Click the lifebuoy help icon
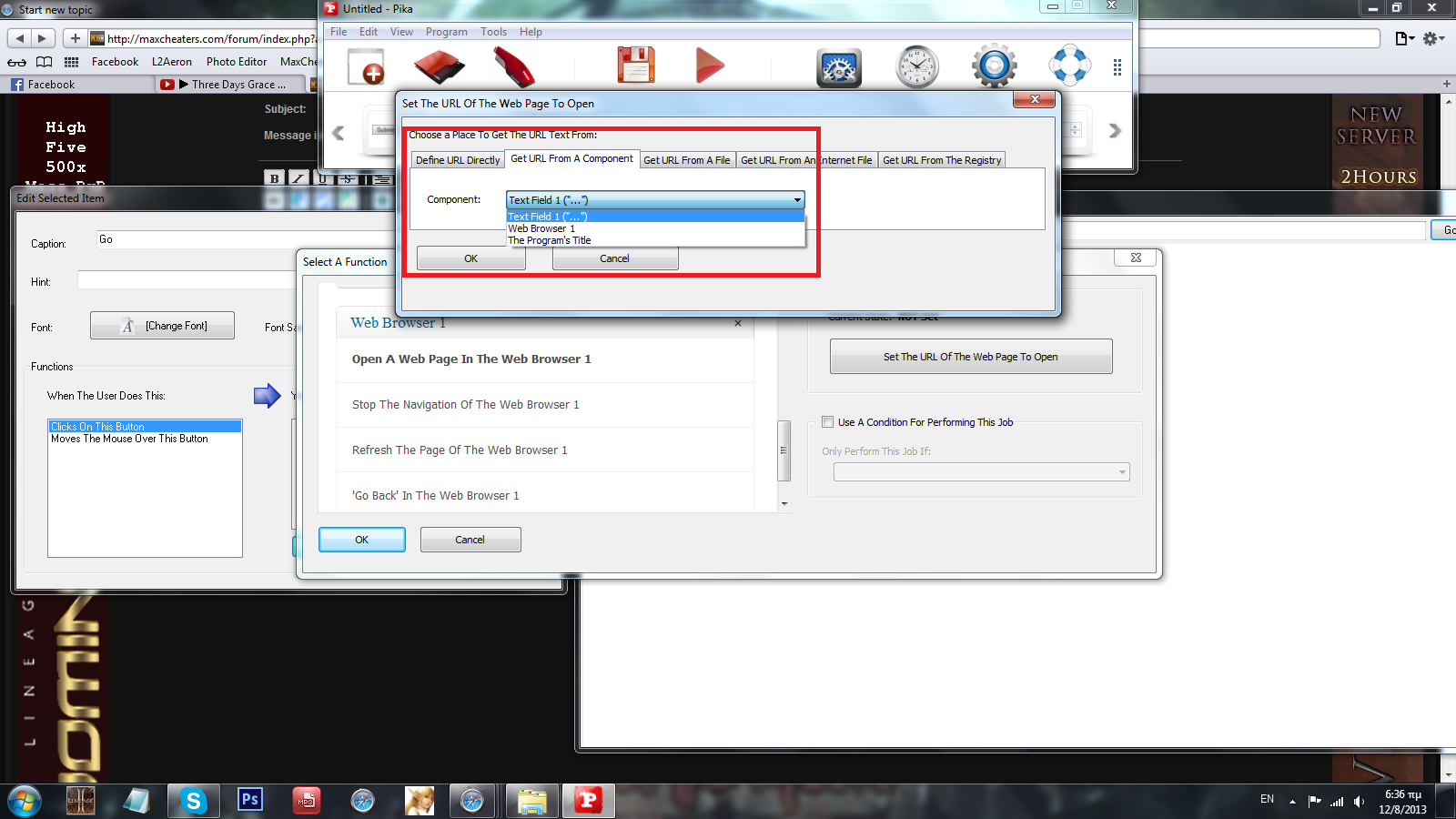Viewport: 1456px width, 819px height. click(1068, 66)
